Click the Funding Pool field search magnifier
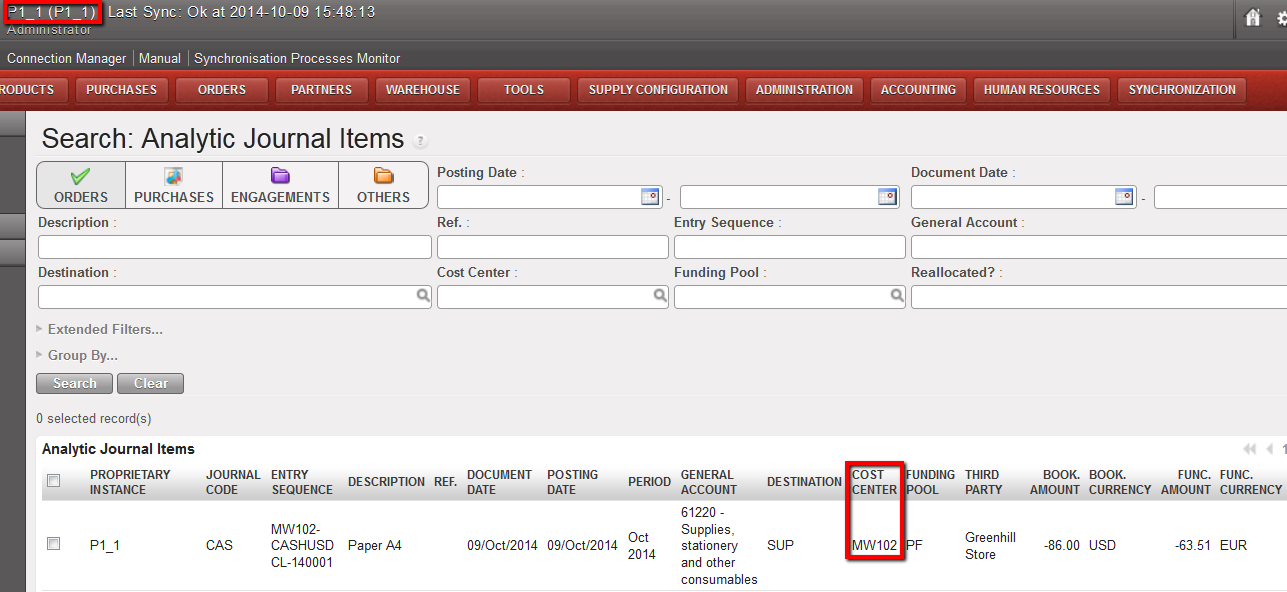The image size is (1287, 592). [897, 296]
